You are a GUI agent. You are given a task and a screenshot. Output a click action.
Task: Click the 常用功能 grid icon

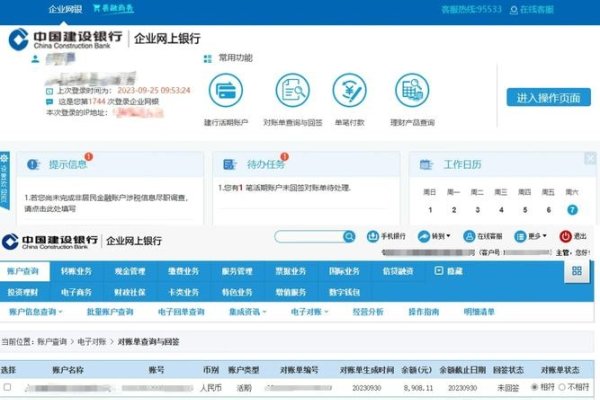point(208,59)
